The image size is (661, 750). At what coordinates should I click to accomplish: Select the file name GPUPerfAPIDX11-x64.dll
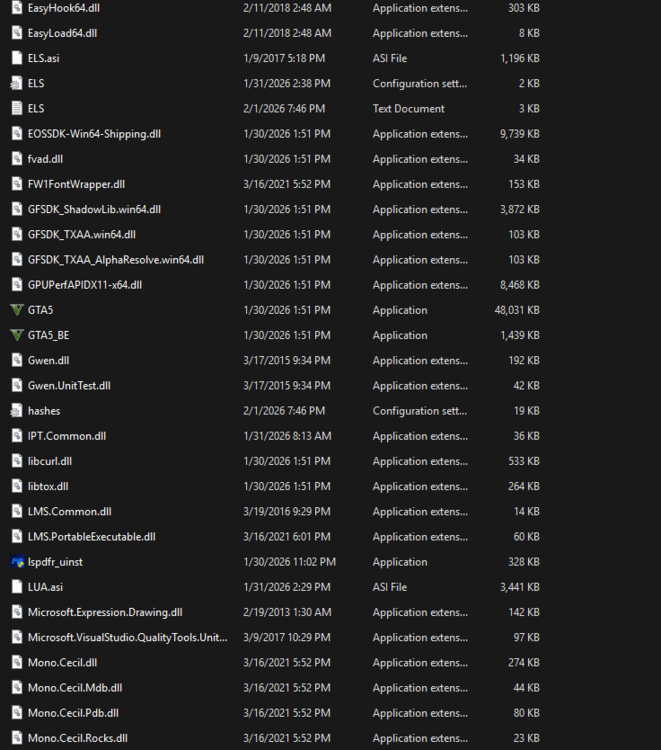[85, 285]
